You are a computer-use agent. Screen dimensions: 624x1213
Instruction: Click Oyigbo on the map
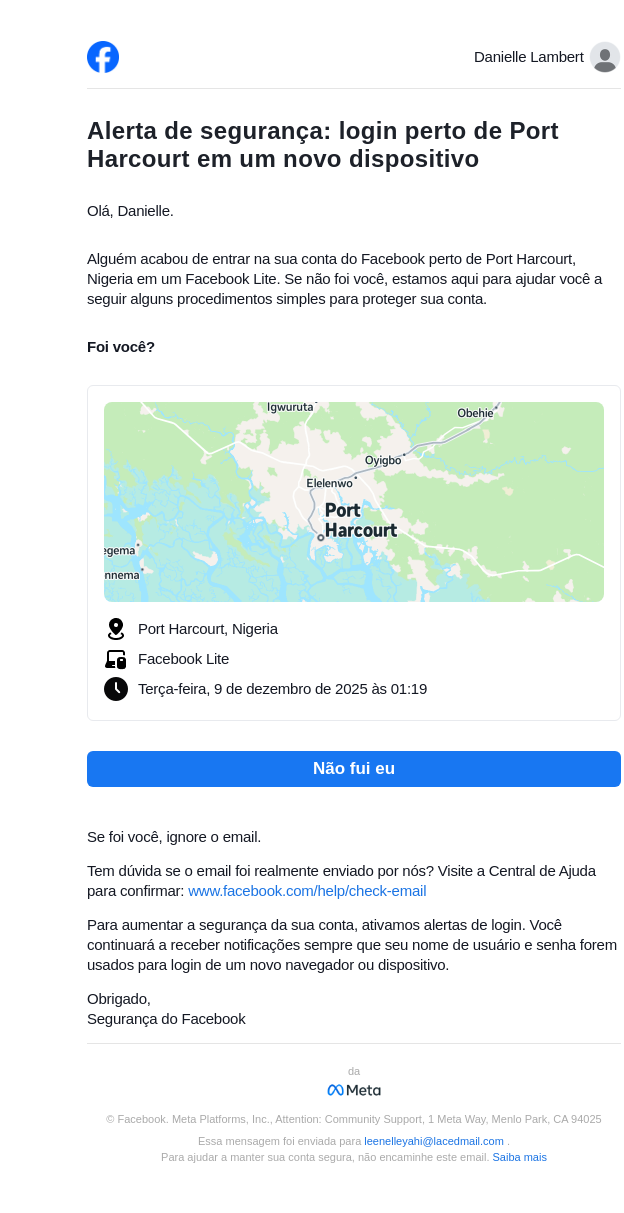pos(383,460)
